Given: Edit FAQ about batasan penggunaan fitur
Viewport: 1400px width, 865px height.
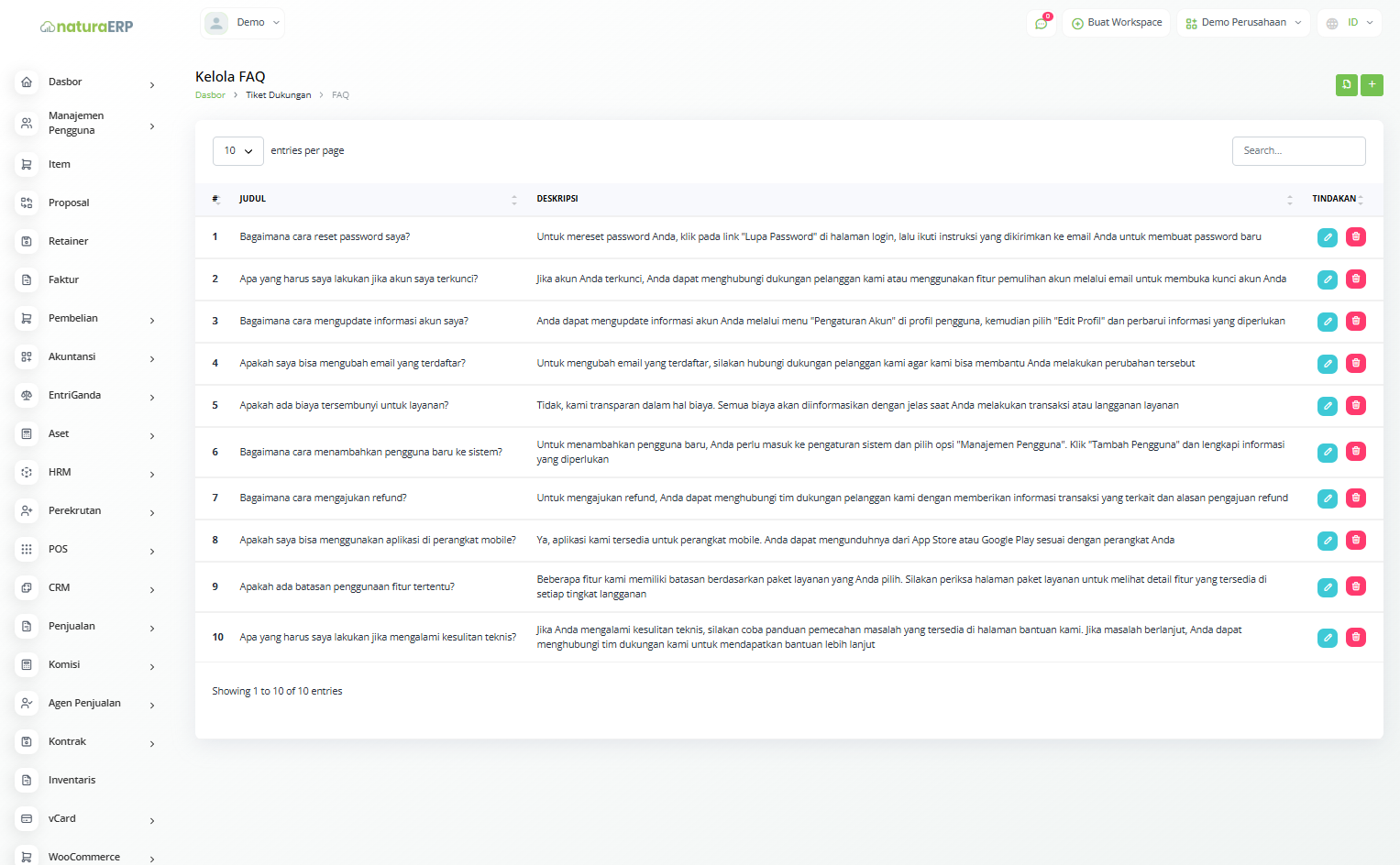Looking at the screenshot, I should point(1328,586).
